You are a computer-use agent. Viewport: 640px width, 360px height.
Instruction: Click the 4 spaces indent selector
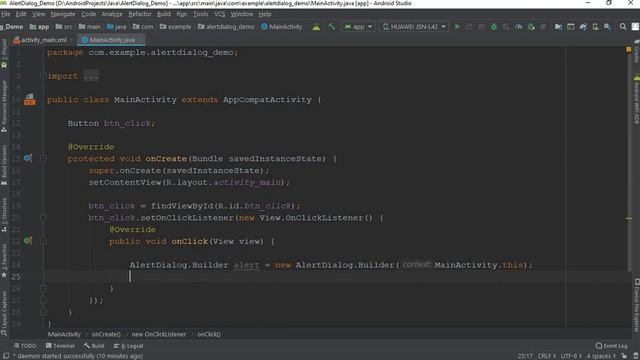(x=601, y=356)
